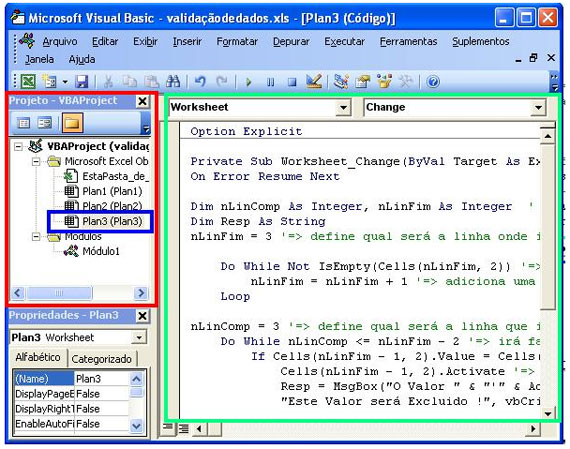This screenshot has height=449, width=570.
Task: Click the Paste clipboard icon
Action: pos(151,81)
